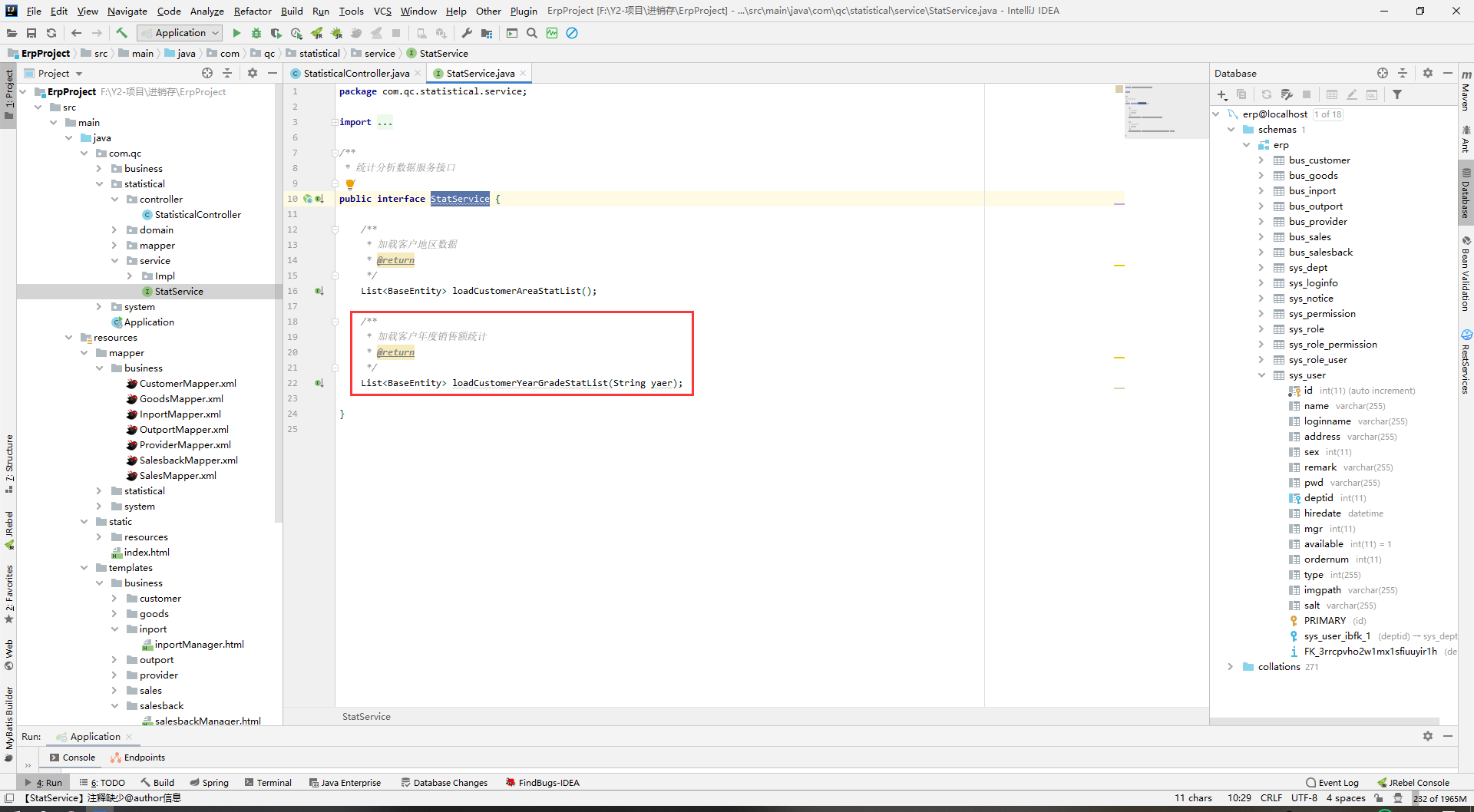Click the horizontal scrollbar of Database panel
This screenshot has height=812, width=1474.
[x=1325, y=721]
